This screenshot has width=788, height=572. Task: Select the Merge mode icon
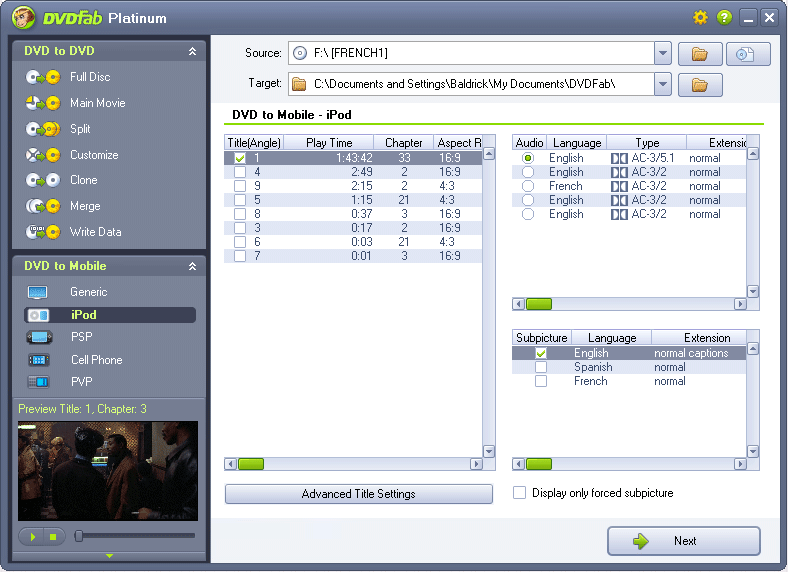coord(43,206)
